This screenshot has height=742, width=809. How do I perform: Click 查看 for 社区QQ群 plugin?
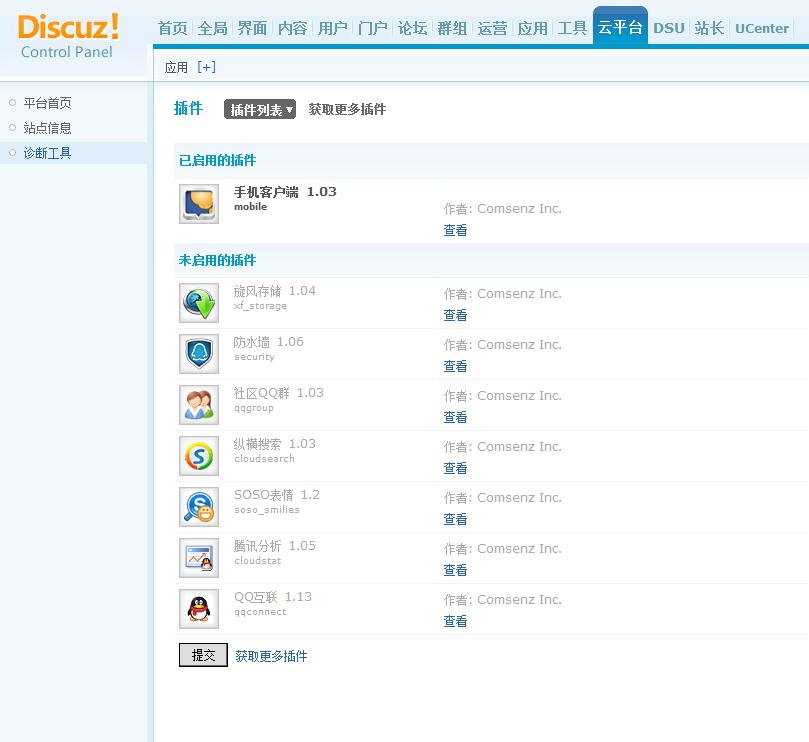pos(455,417)
